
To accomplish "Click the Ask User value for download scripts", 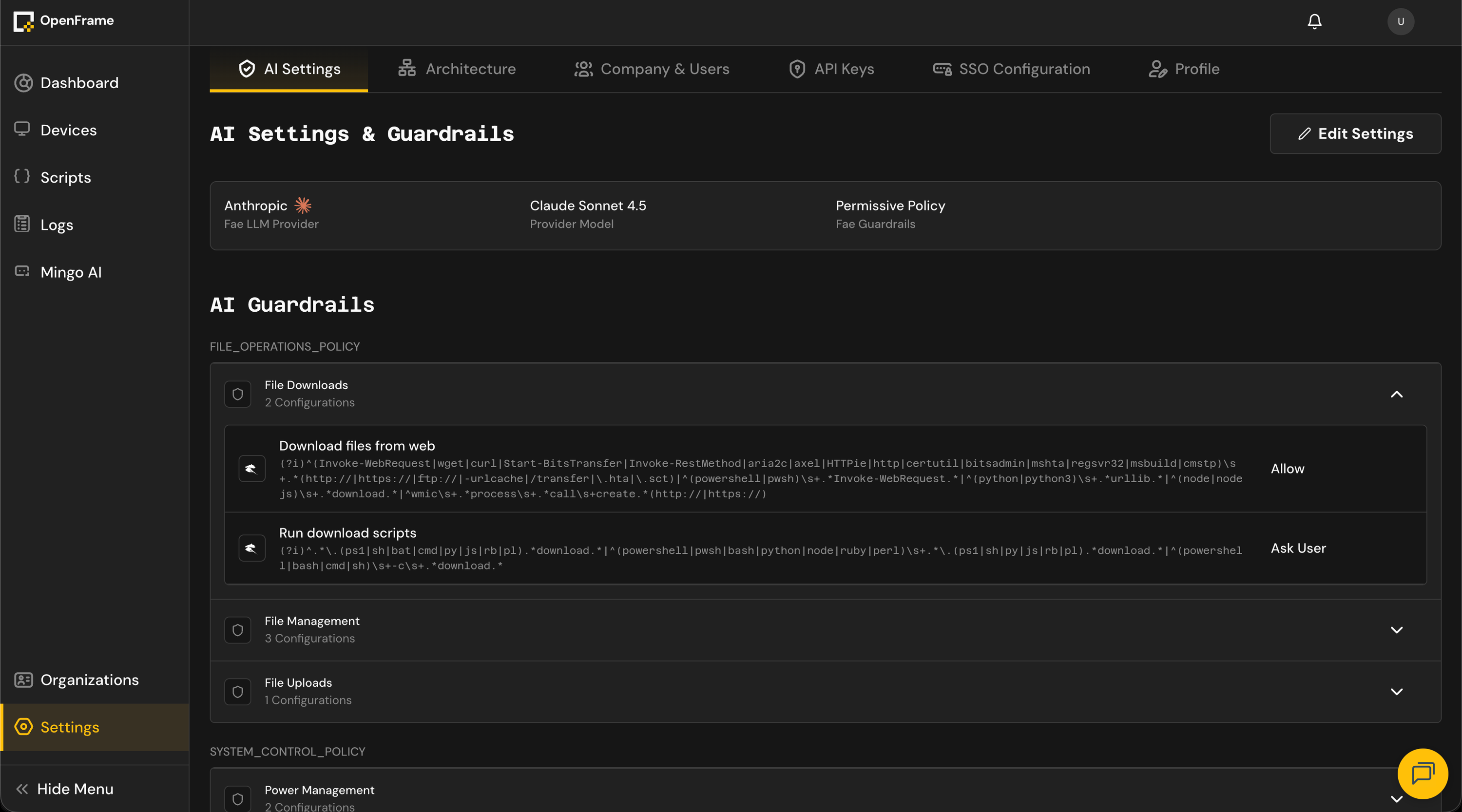I will click(1298, 548).
